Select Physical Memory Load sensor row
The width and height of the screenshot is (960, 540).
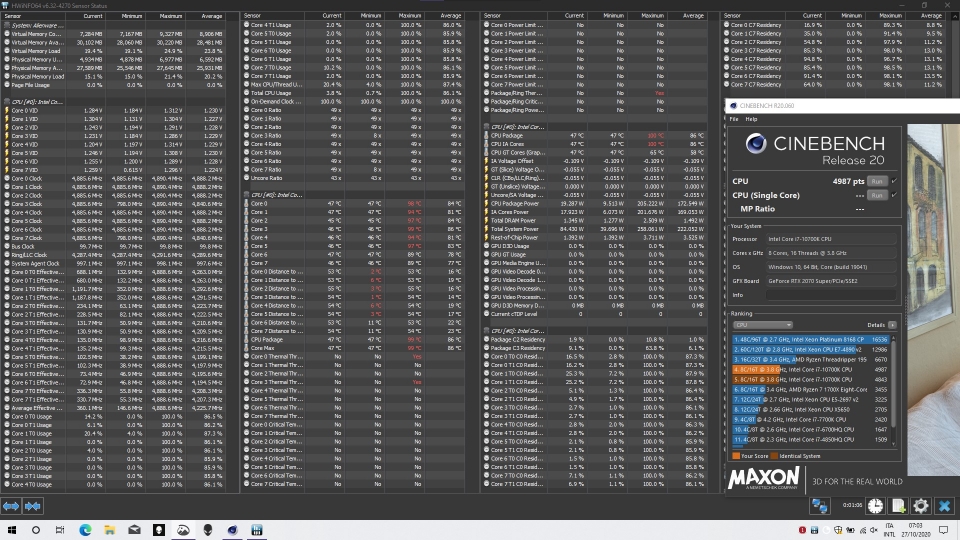[114, 77]
